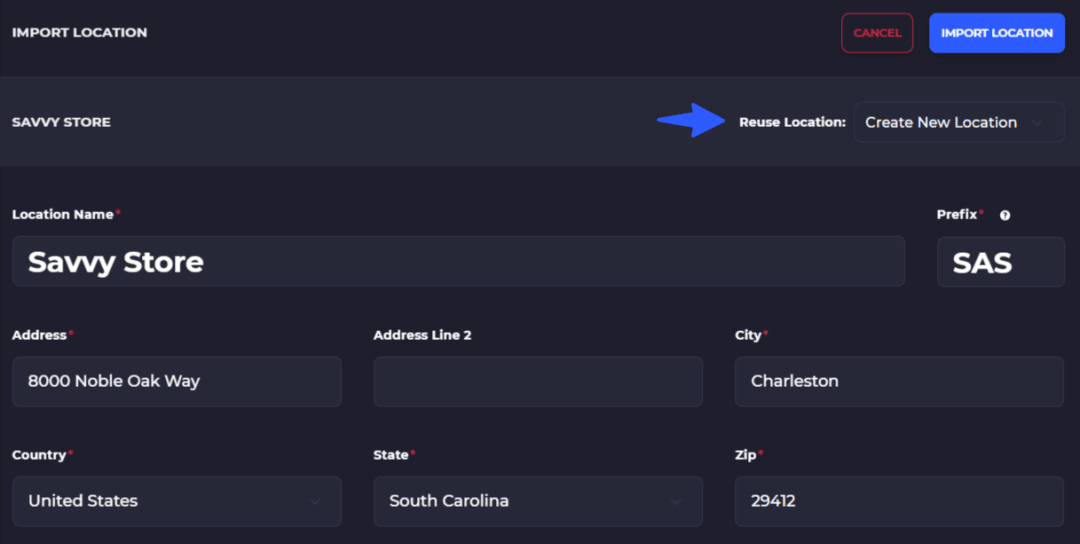Click the Cancel button
Viewport: 1080px width, 544px height.
(x=877, y=33)
